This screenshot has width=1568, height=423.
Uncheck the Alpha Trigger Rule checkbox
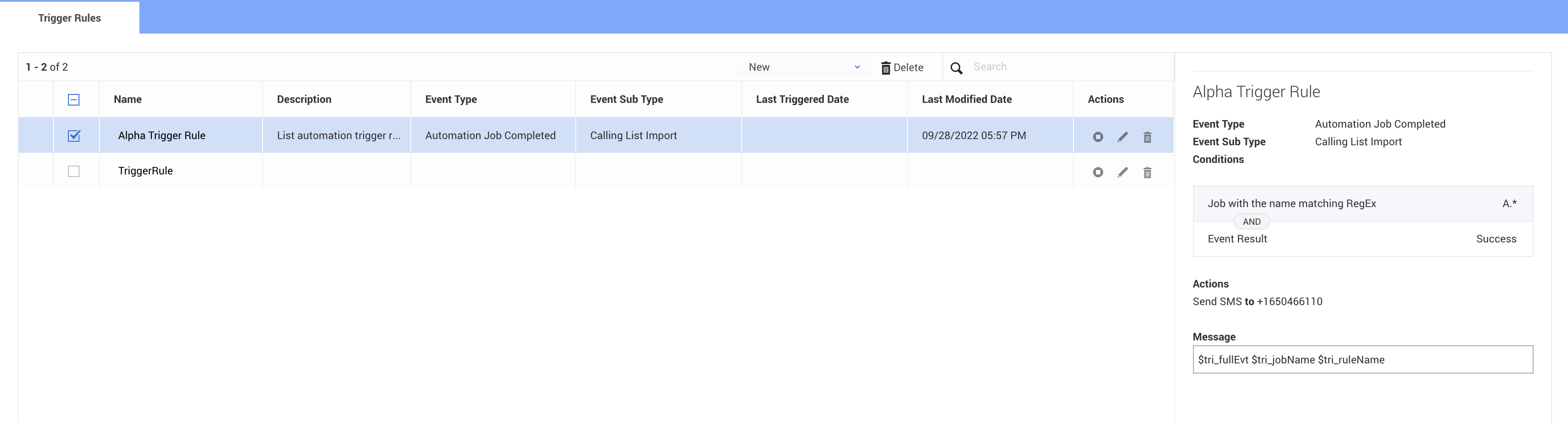(x=74, y=135)
